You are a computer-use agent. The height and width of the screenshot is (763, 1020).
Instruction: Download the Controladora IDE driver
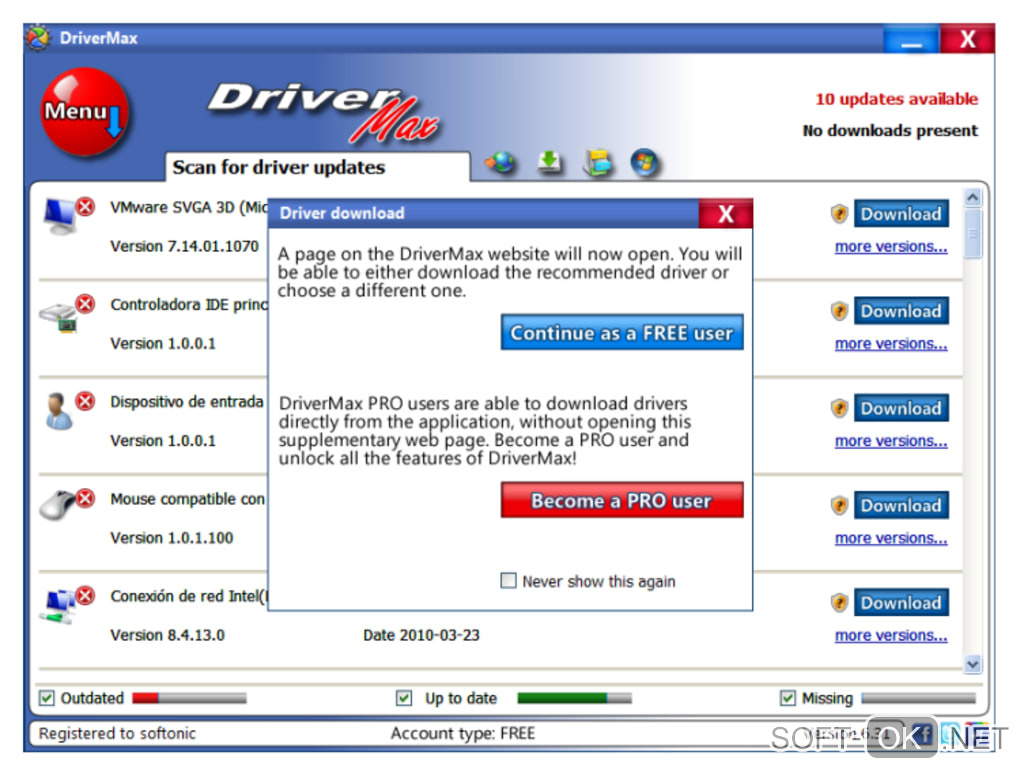(x=901, y=311)
